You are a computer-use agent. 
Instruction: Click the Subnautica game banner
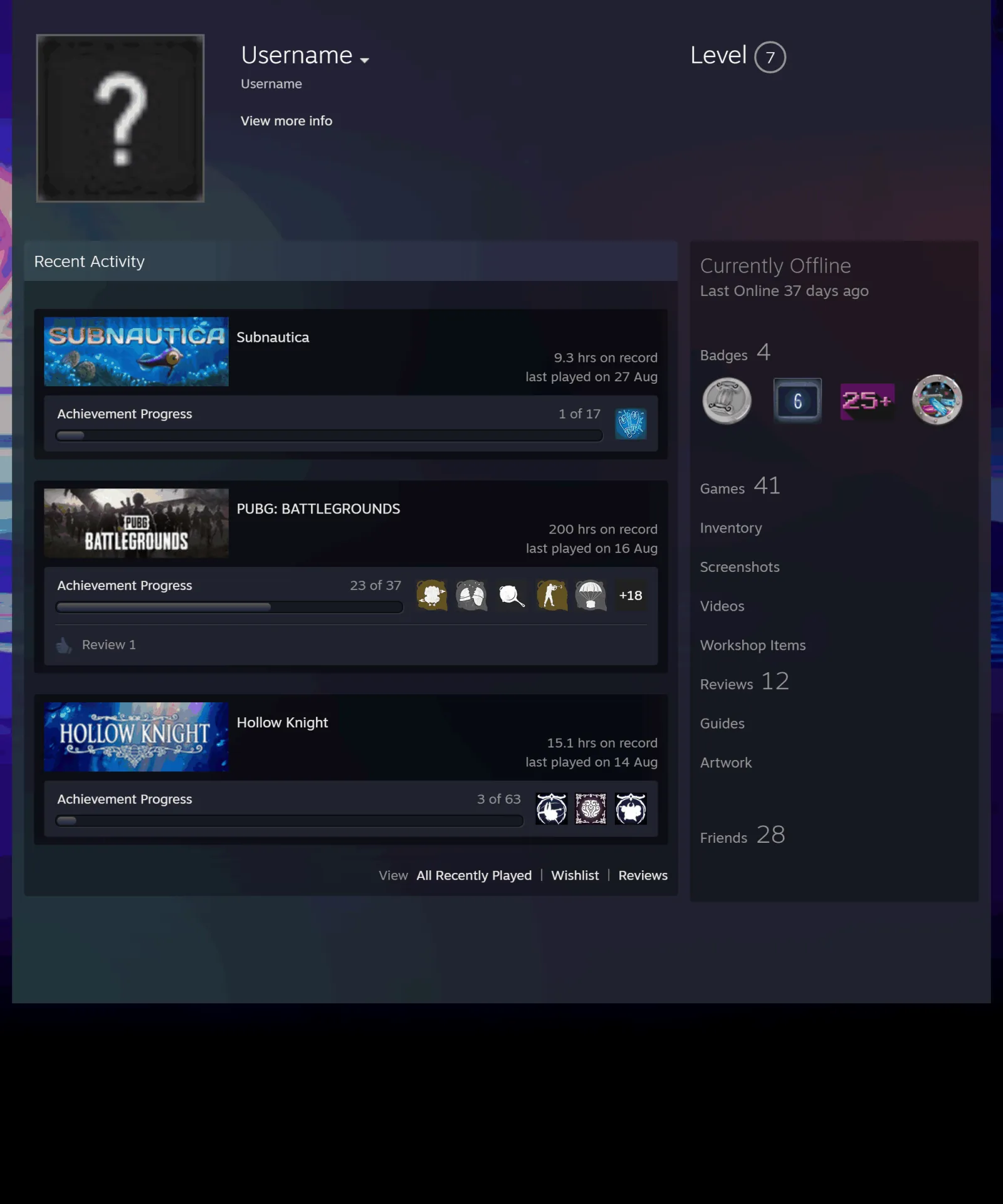point(136,352)
